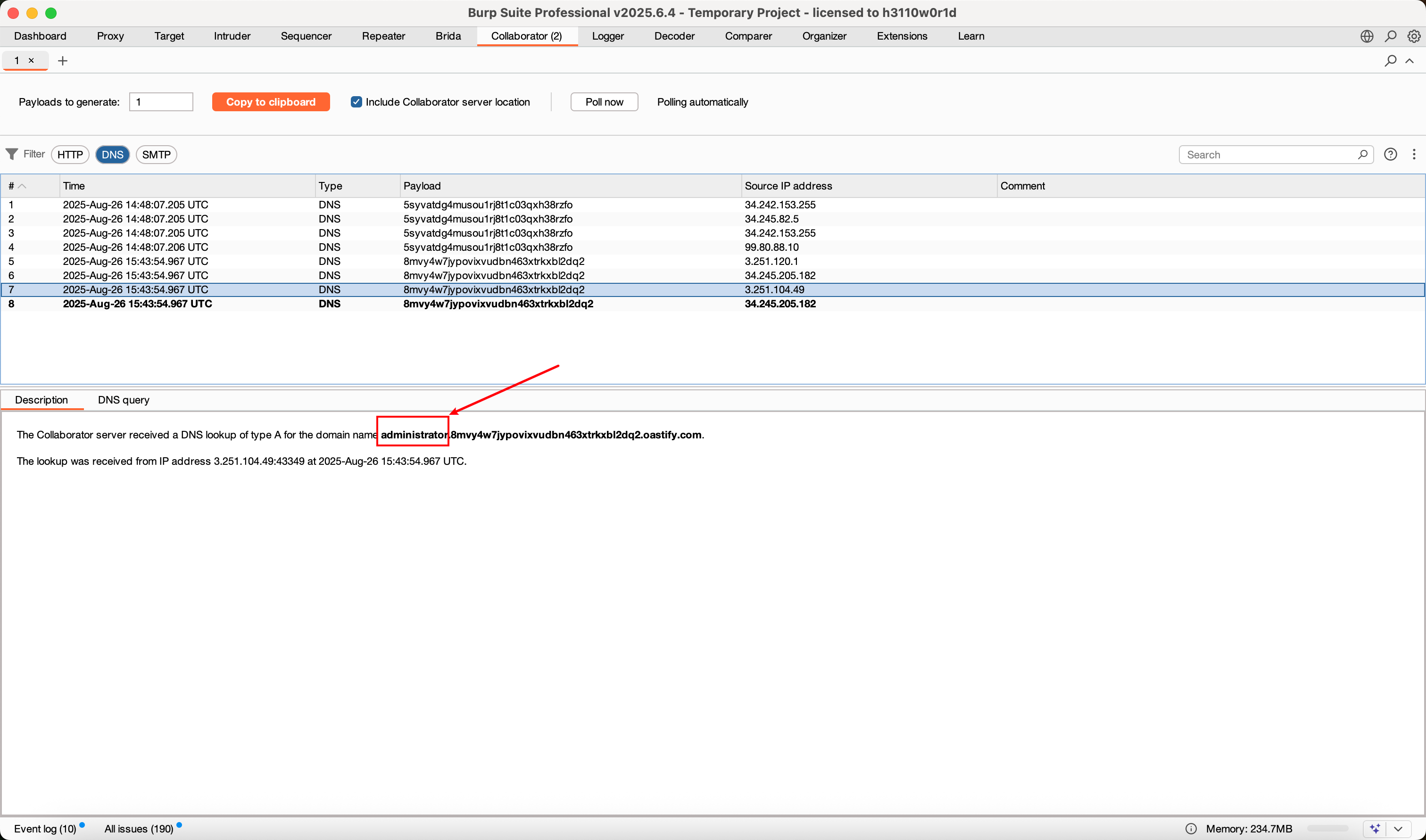
Task: Open the Decoder tab
Action: 675,36
